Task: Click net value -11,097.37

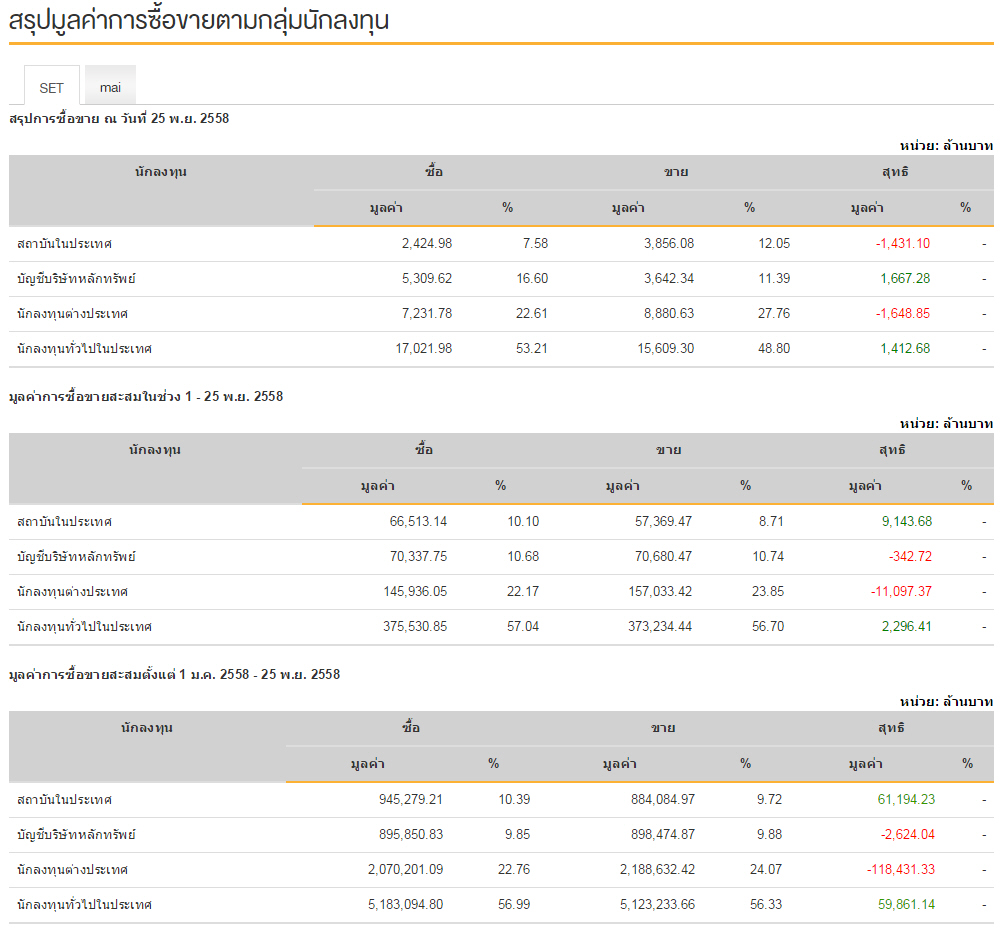Action: 901,592
